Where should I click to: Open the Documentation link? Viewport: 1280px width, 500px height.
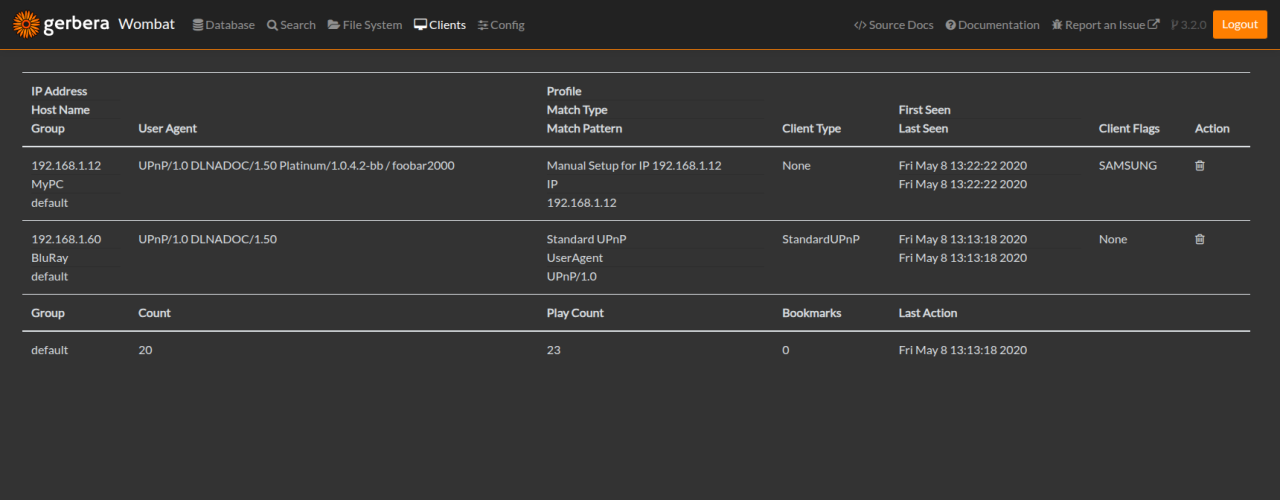(x=992, y=25)
